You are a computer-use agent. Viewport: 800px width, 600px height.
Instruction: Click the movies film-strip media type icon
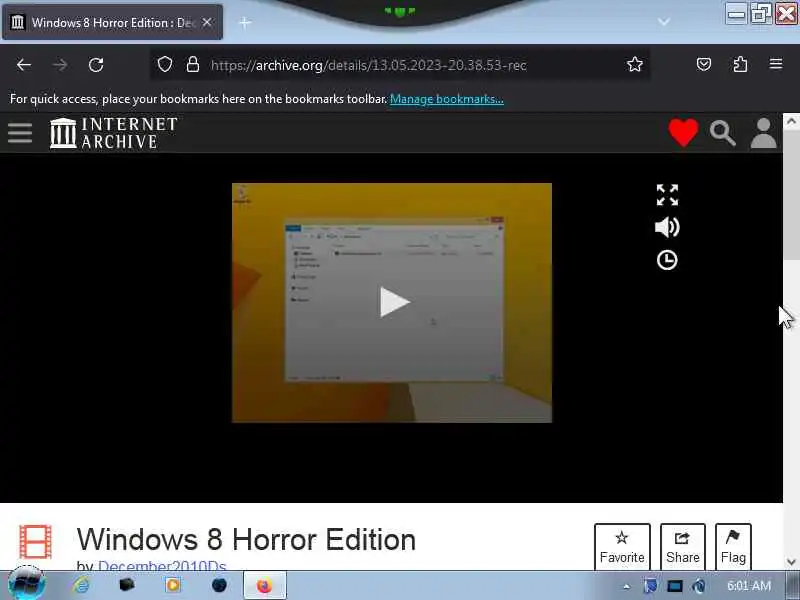click(35, 542)
